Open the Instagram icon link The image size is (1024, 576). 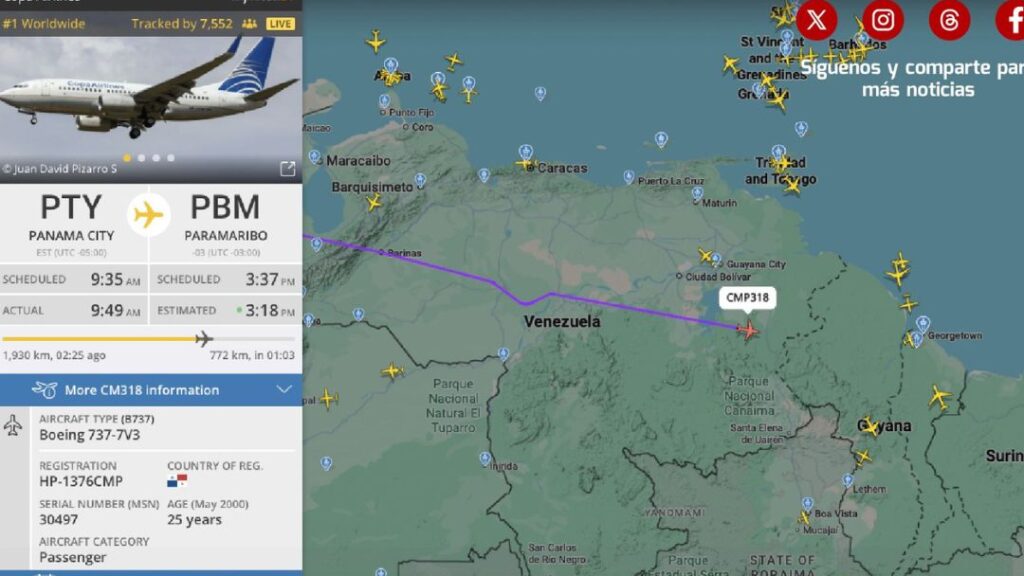[883, 20]
